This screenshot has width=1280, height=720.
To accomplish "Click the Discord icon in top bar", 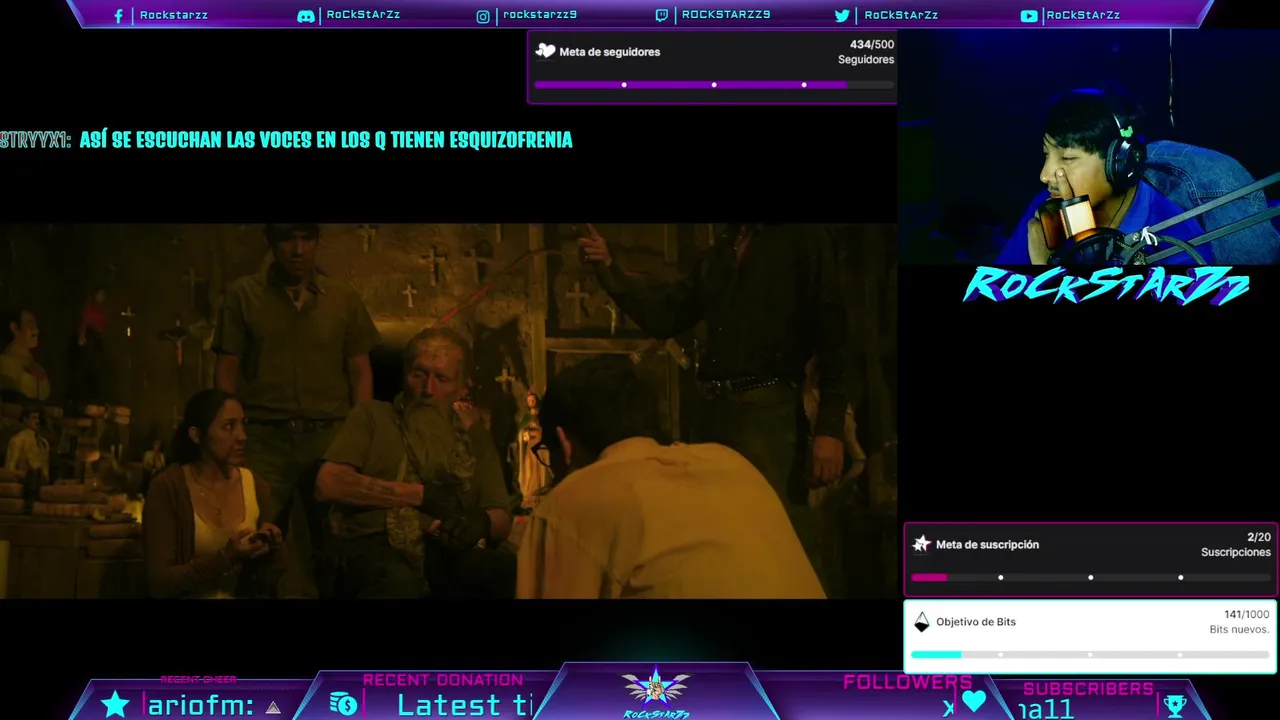I will pos(306,16).
